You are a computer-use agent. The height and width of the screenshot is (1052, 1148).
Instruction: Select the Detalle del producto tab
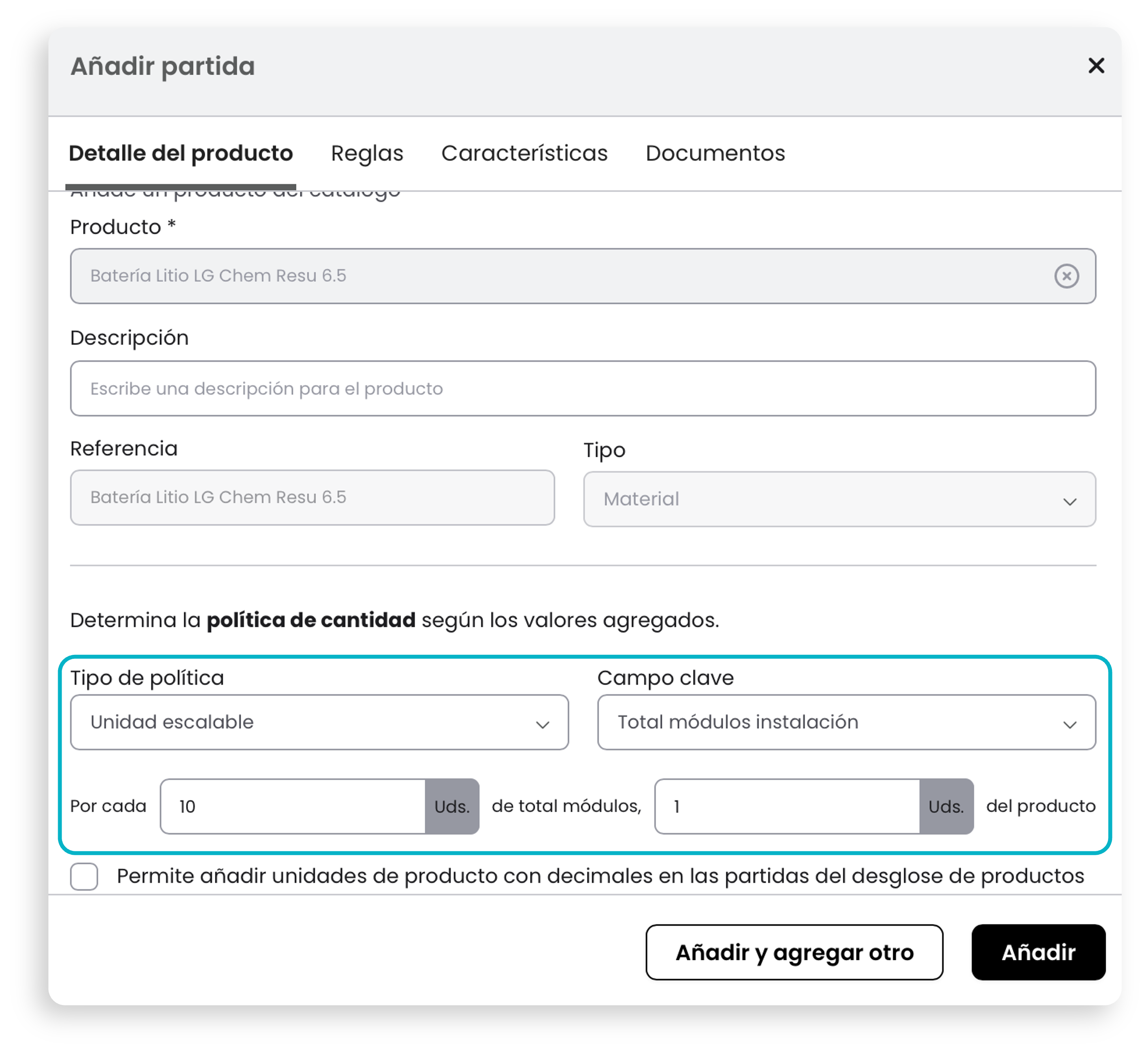(181, 153)
